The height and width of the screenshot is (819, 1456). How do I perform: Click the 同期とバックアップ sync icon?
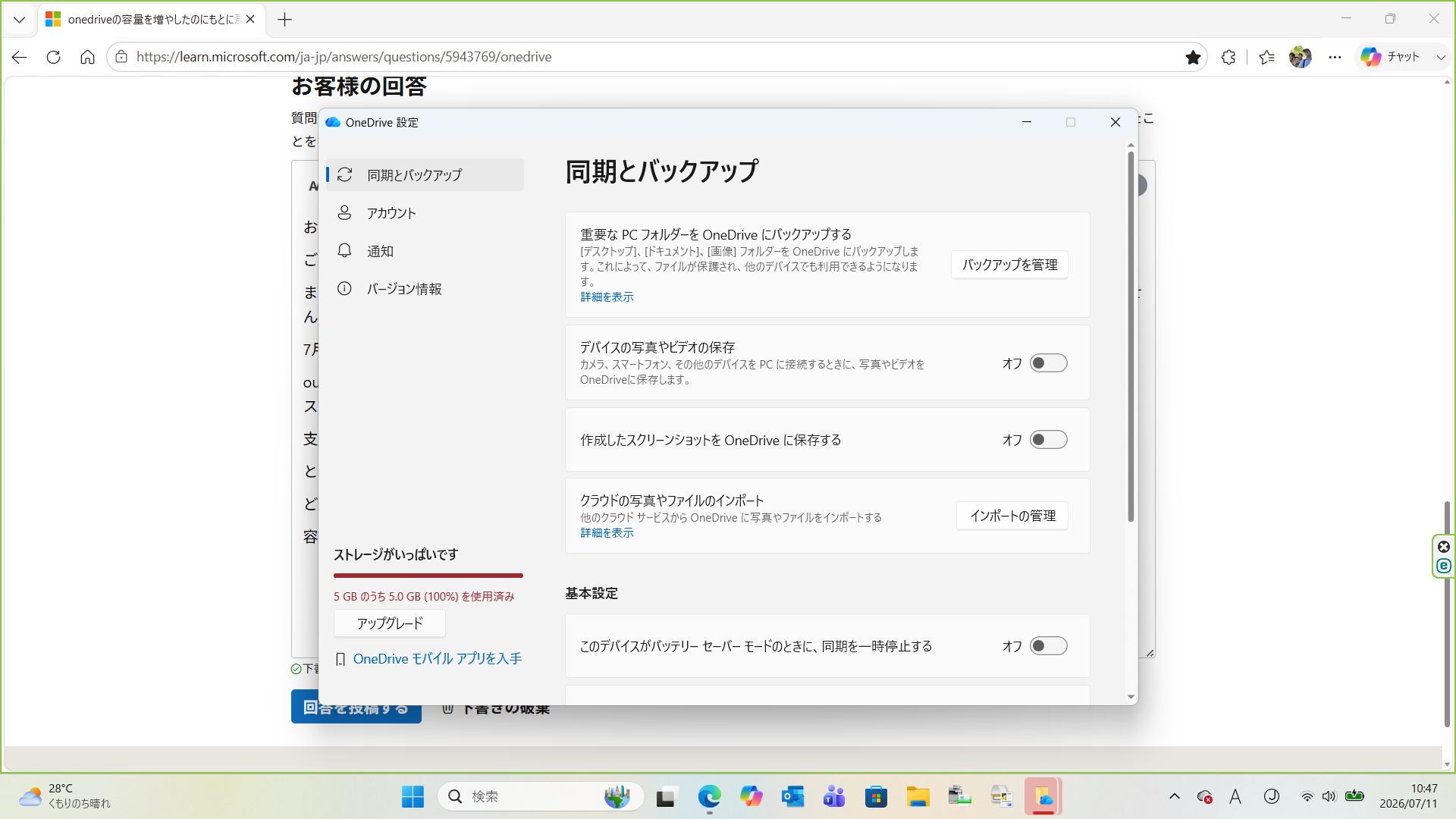(345, 174)
